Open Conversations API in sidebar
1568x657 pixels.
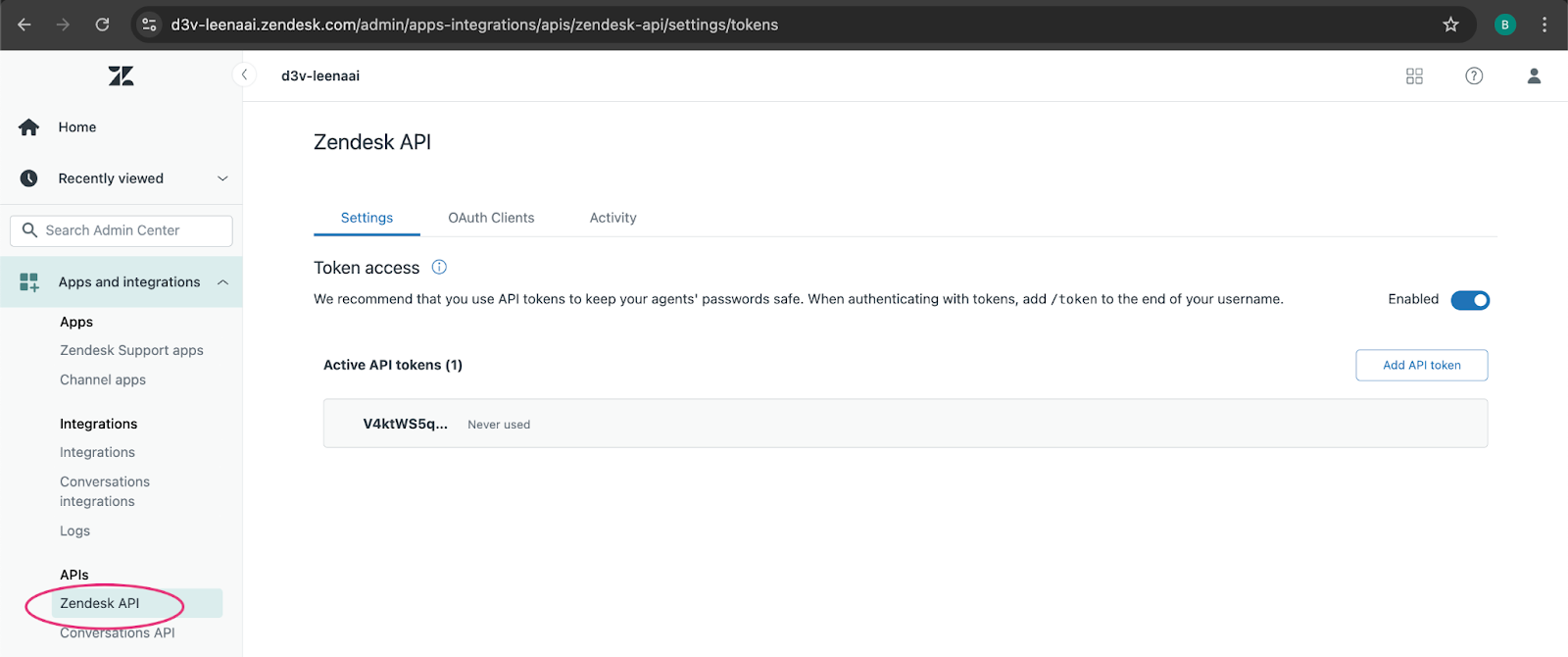[117, 633]
